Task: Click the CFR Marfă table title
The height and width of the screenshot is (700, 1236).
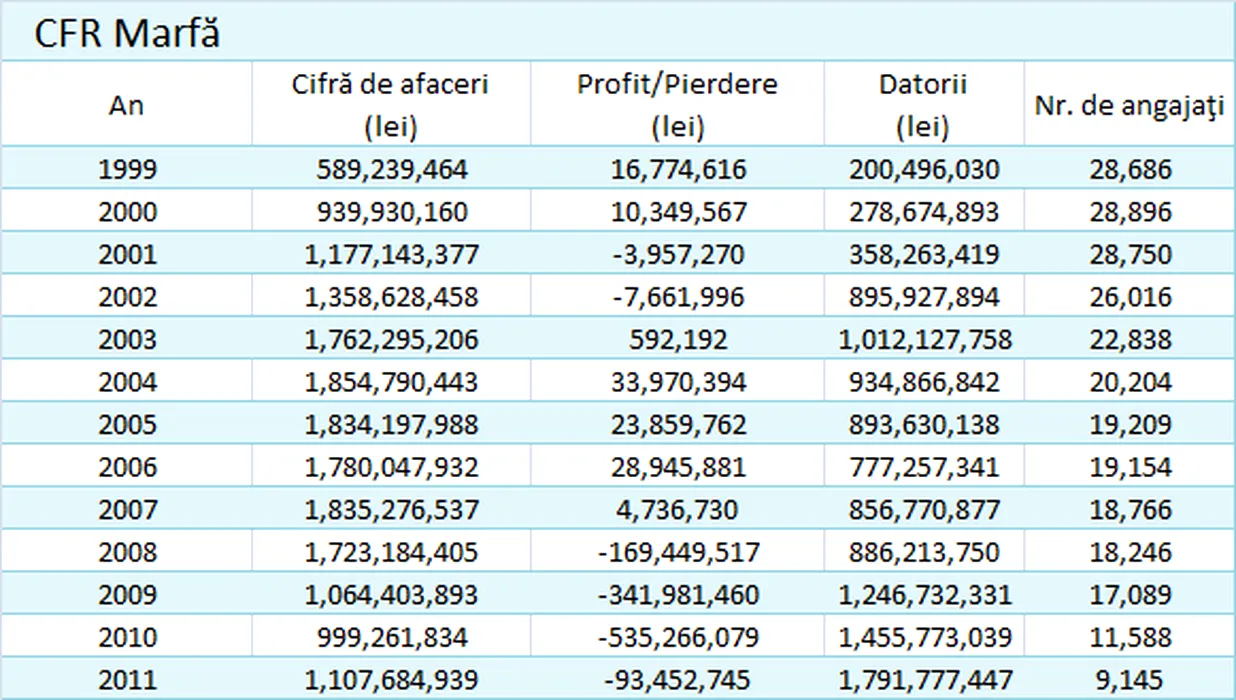Action: point(127,33)
